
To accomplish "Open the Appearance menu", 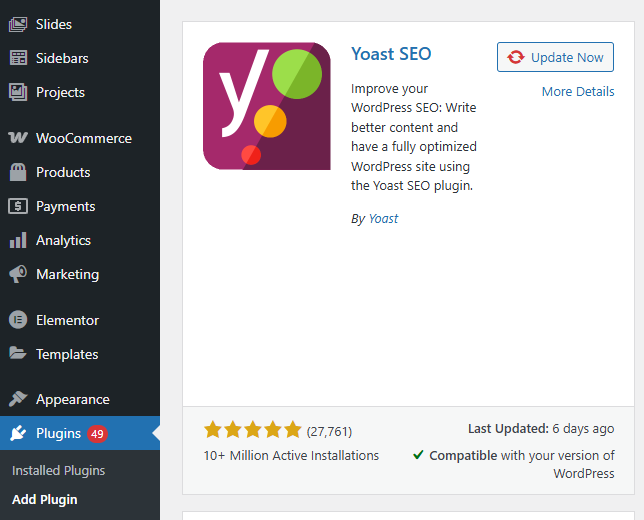I will 80,399.
